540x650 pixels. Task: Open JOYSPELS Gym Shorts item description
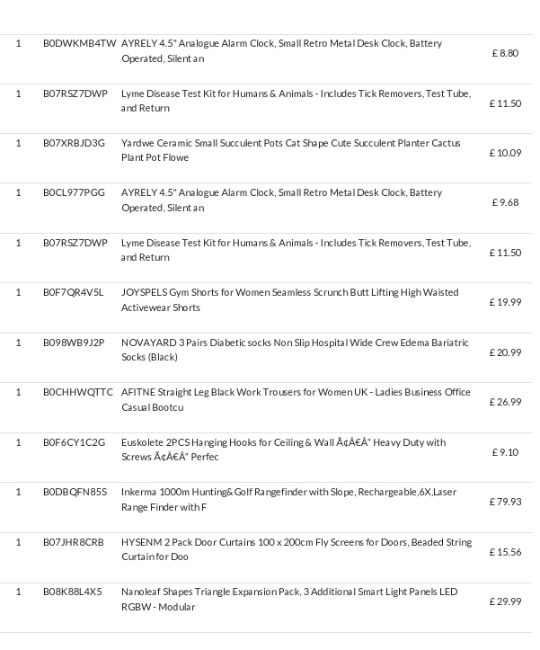(x=290, y=300)
